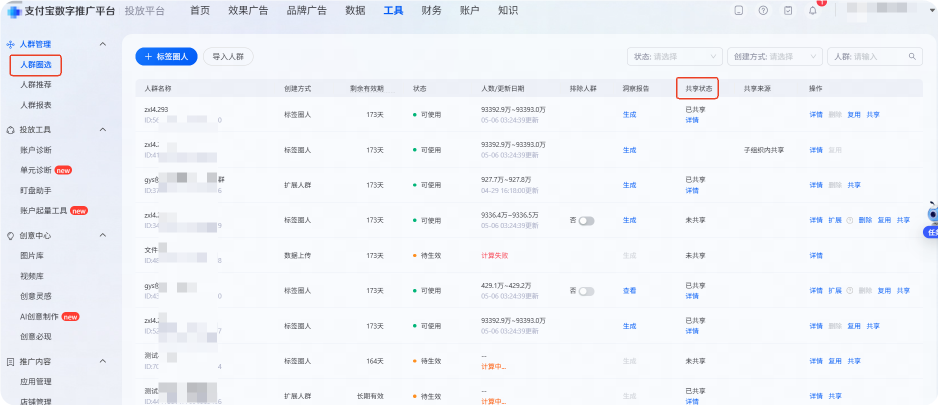Open the 效果广告 menu
938x405 pixels.
[248, 11]
